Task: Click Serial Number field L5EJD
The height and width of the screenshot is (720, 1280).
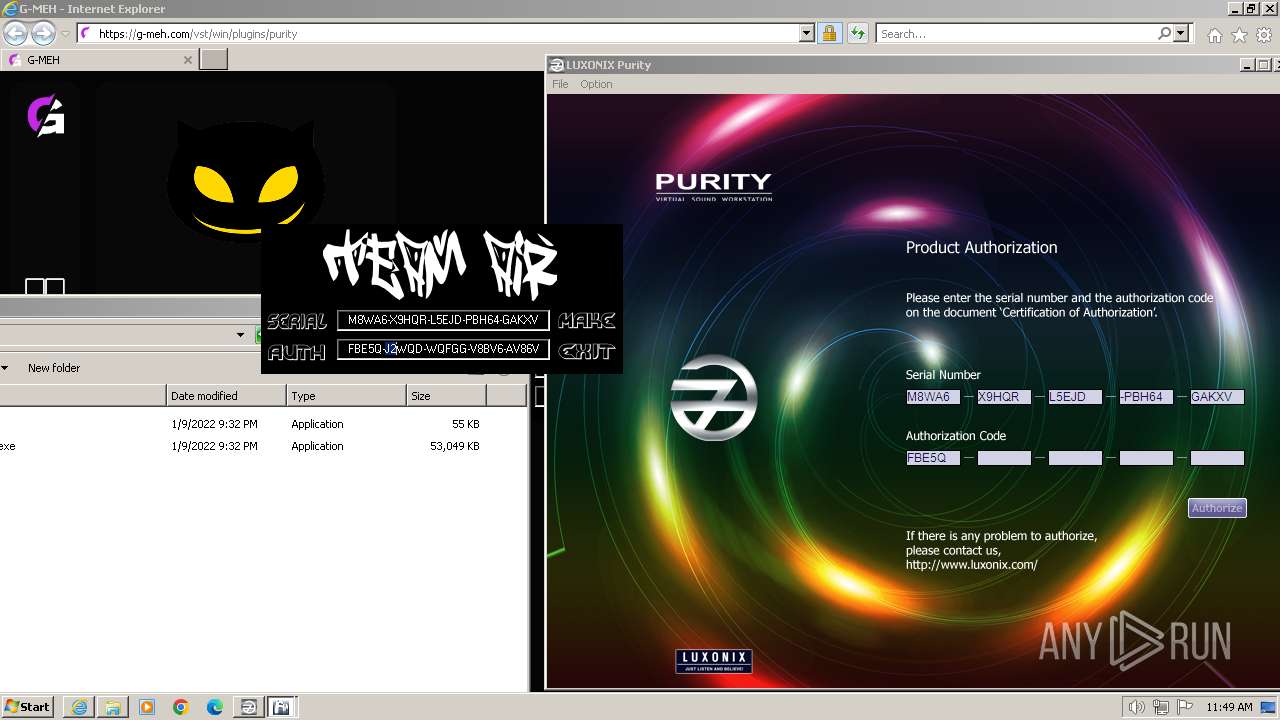Action: (1075, 397)
